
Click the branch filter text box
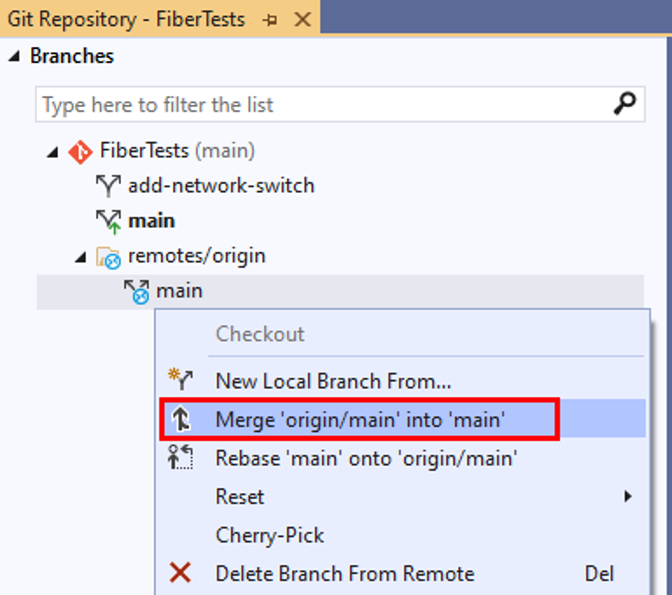tap(320, 104)
